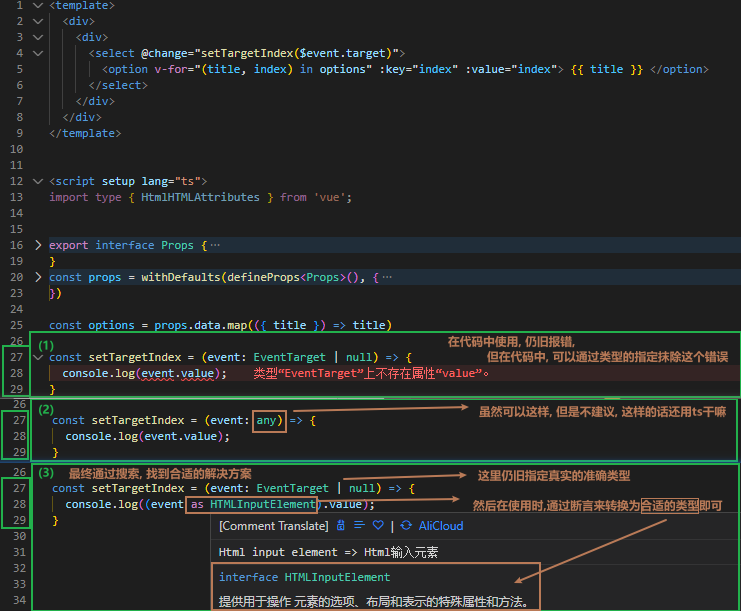
Task: Click the lines icon in translate popup
Action: pyautogui.click(x=359, y=525)
